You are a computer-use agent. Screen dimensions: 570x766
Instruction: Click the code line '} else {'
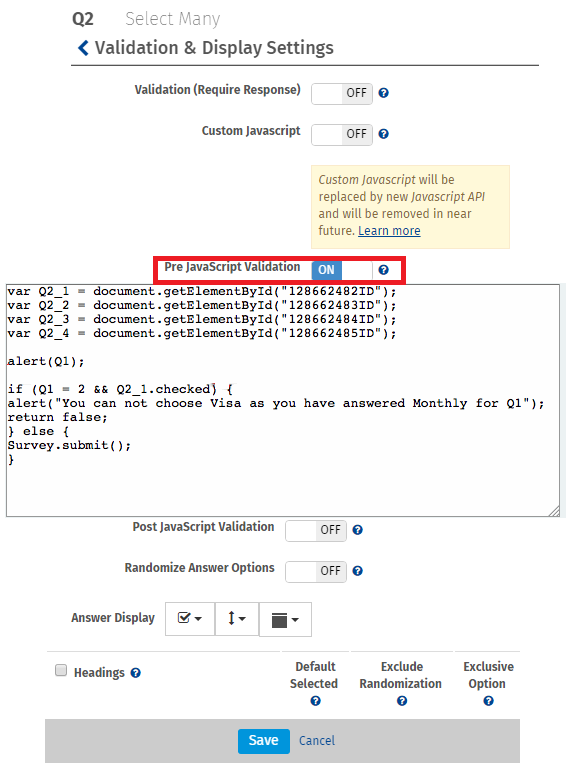coord(38,432)
